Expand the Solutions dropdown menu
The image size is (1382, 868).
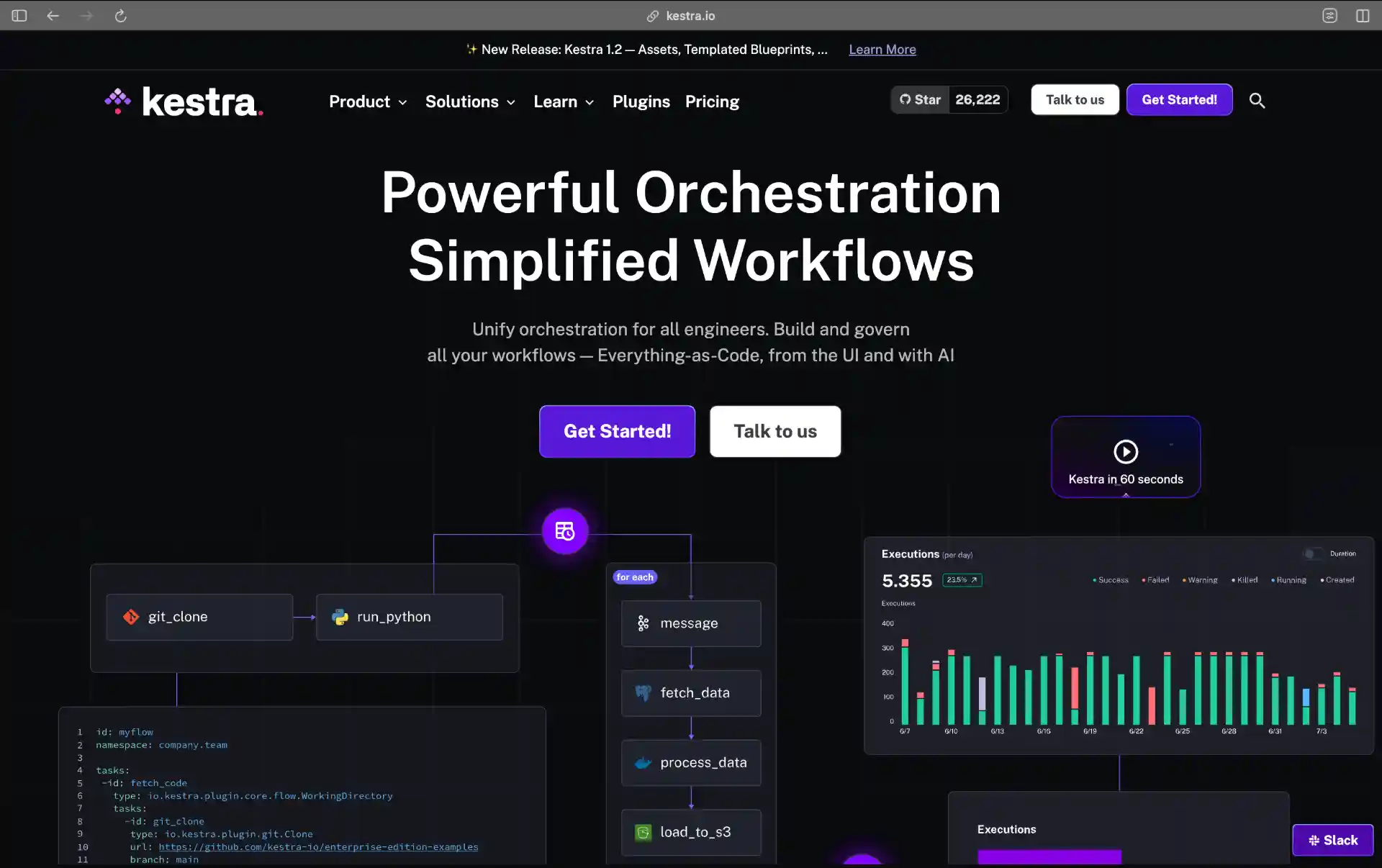point(470,101)
